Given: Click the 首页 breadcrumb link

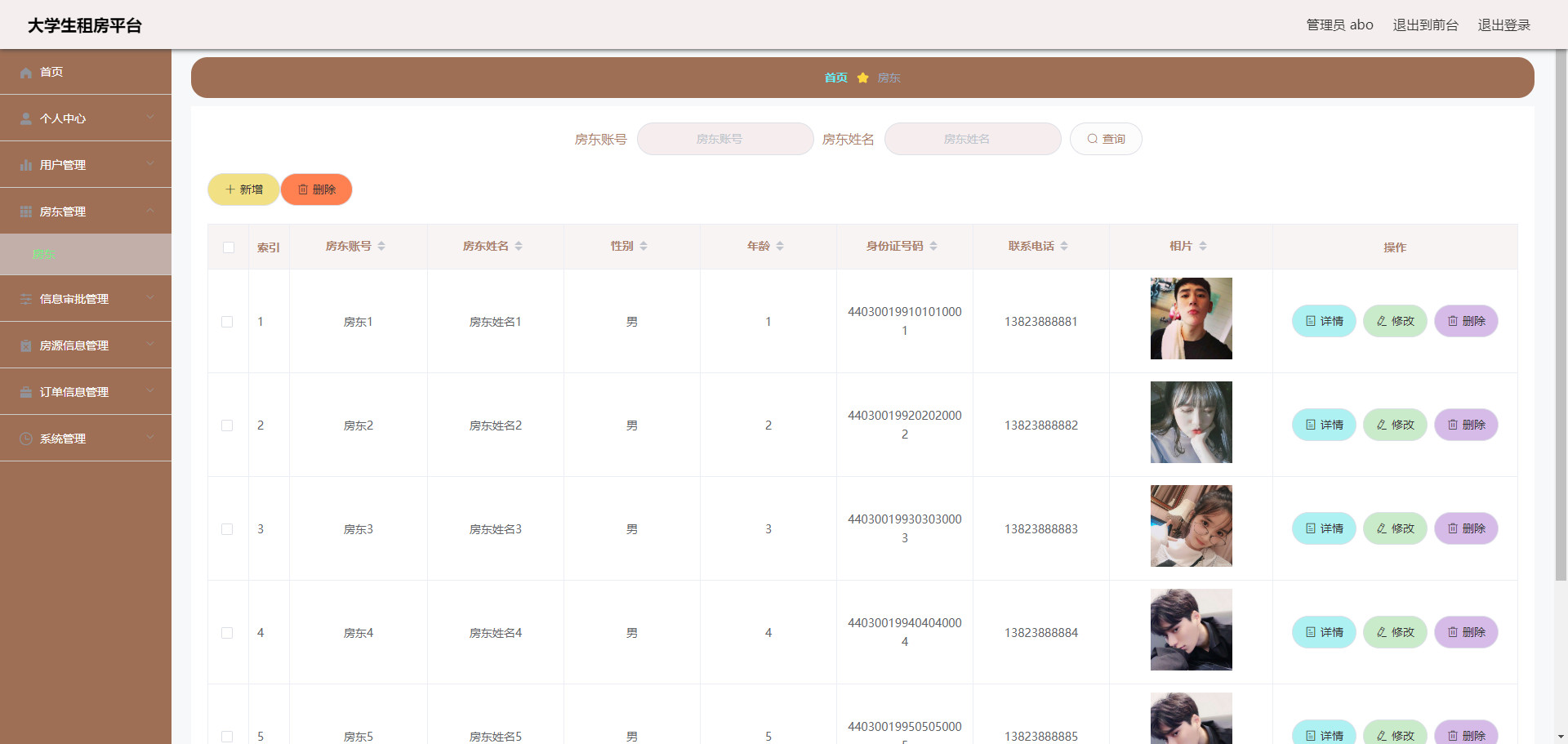Looking at the screenshot, I should click(x=835, y=78).
